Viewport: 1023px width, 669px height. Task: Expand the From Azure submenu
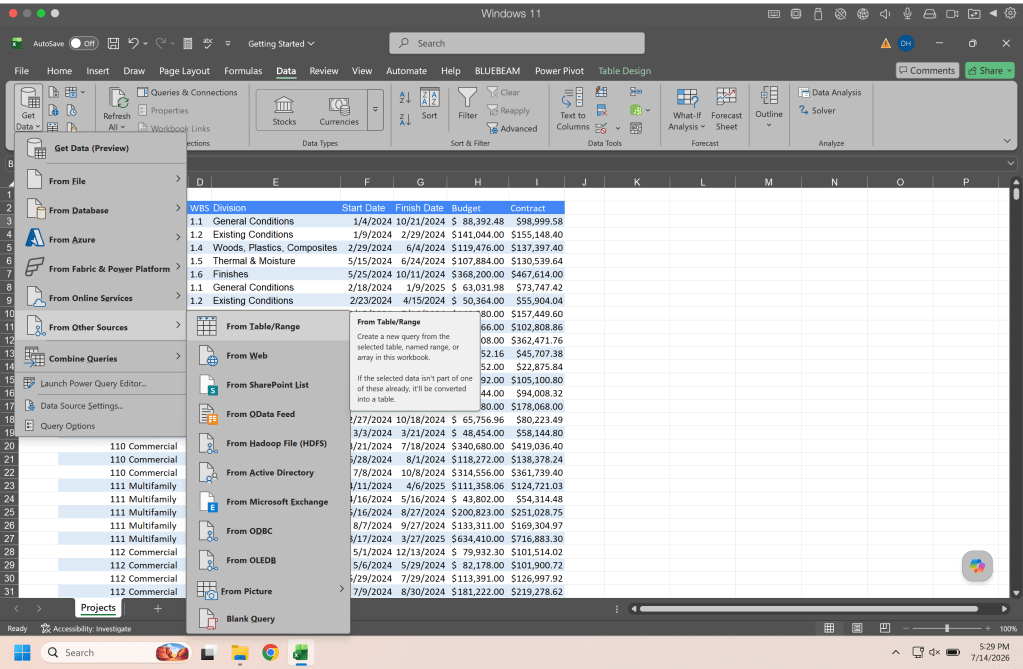pyautogui.click(x=101, y=240)
